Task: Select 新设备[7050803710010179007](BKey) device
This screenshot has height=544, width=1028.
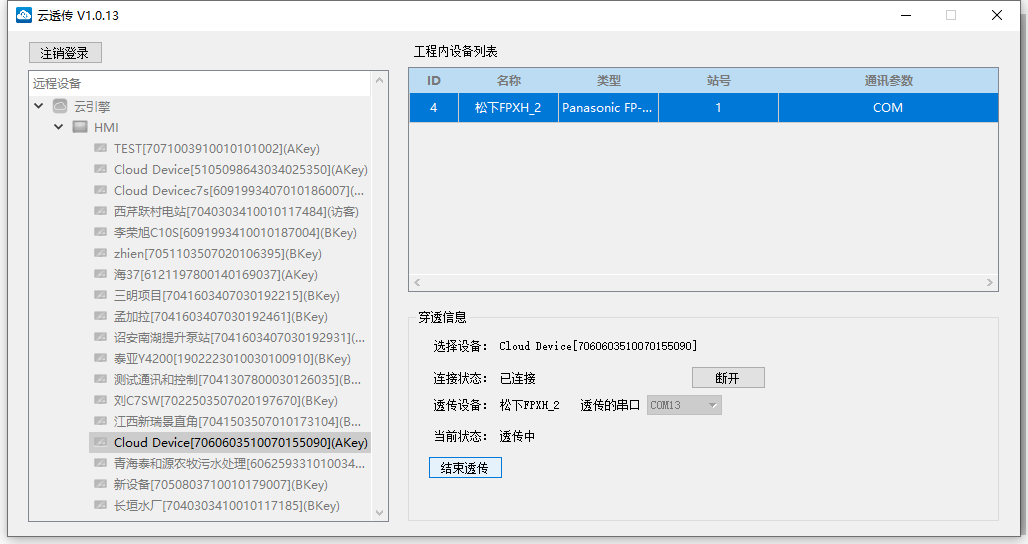Action: [221, 484]
